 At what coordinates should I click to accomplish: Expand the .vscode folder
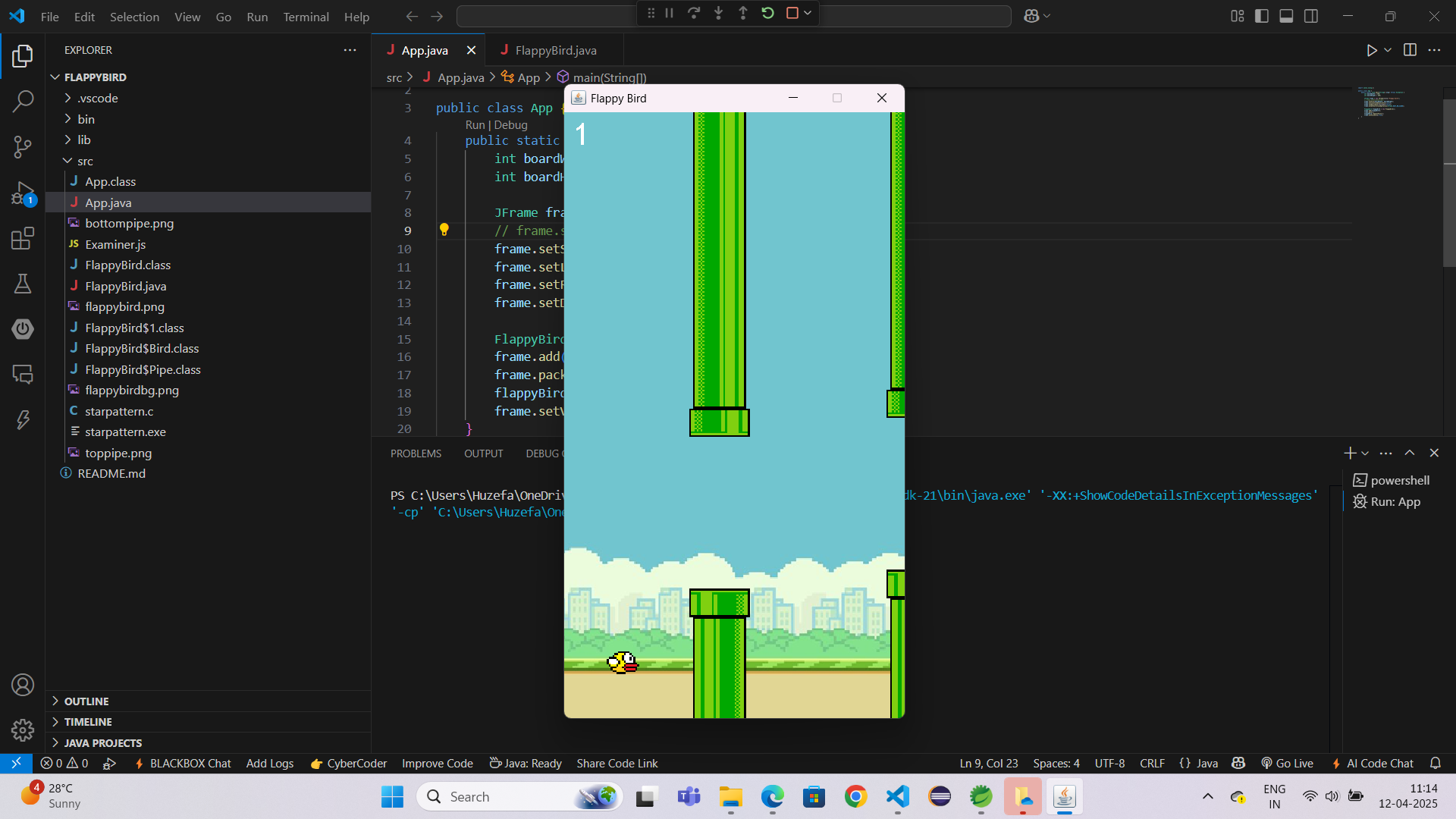pos(67,98)
